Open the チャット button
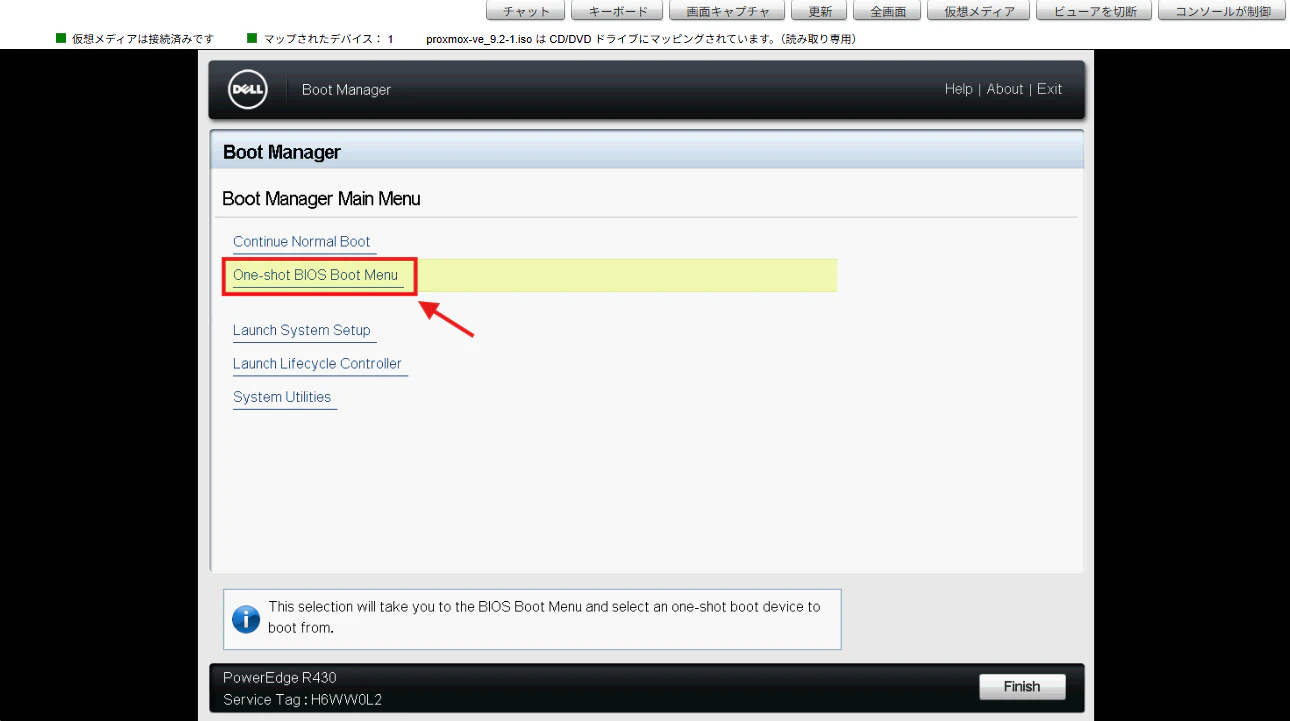 tap(525, 11)
